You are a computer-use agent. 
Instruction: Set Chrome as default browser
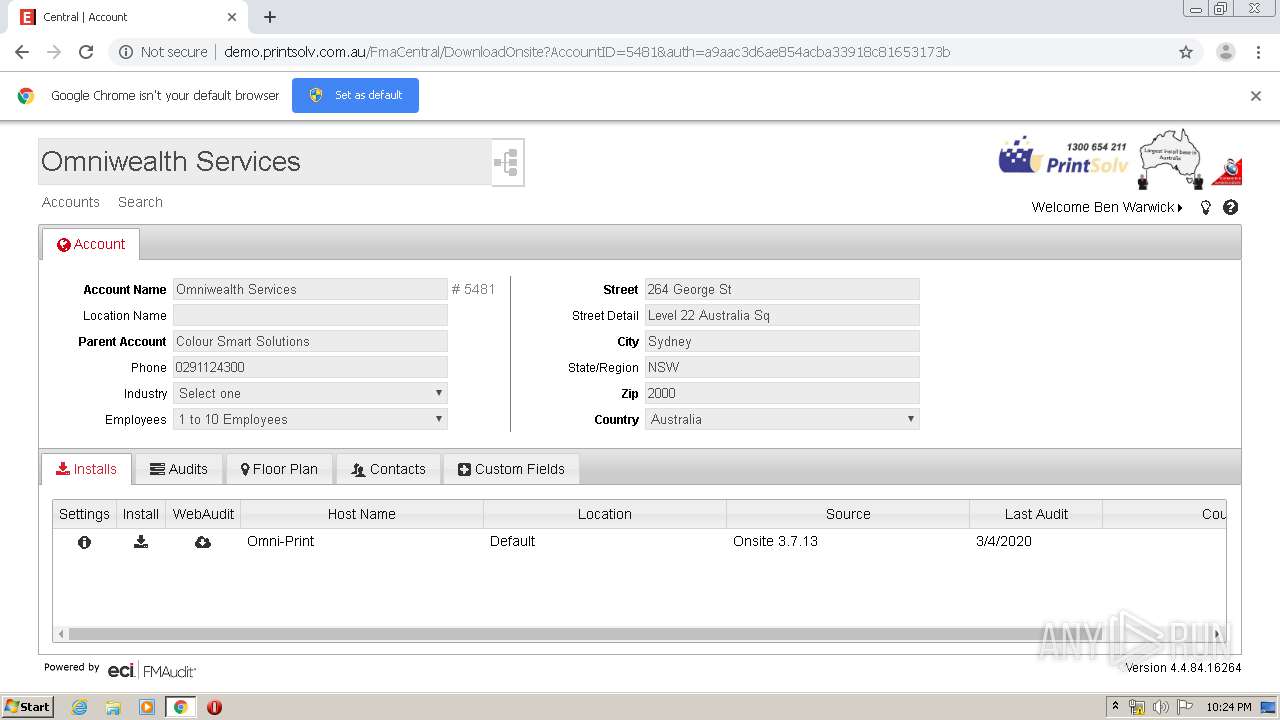[x=355, y=96]
